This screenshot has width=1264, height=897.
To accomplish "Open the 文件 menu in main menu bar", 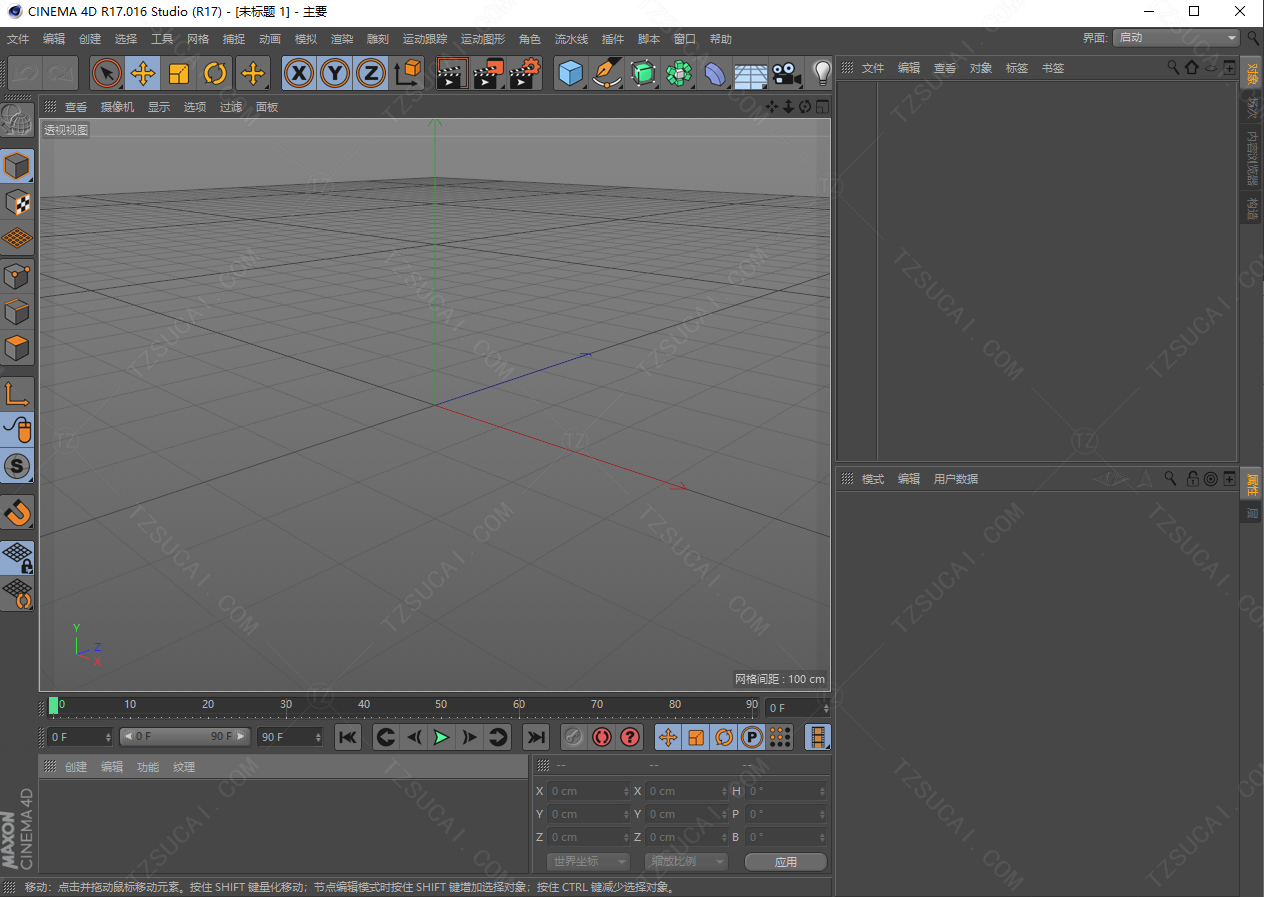I will click(x=18, y=39).
